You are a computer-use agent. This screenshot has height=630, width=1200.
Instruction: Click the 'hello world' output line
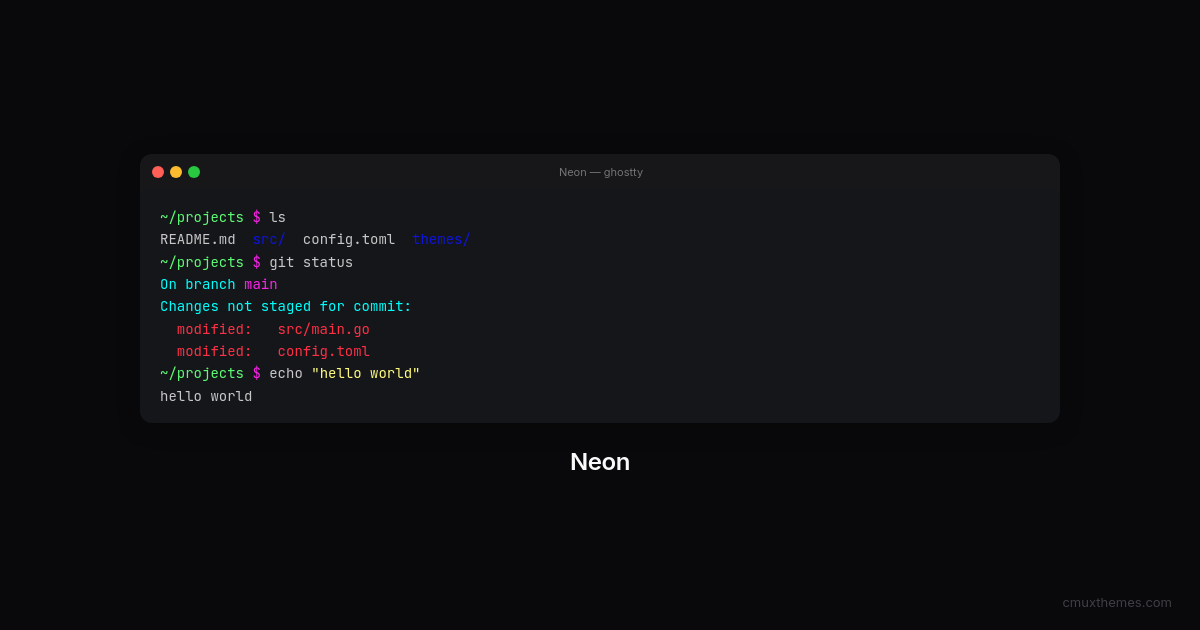(x=206, y=397)
